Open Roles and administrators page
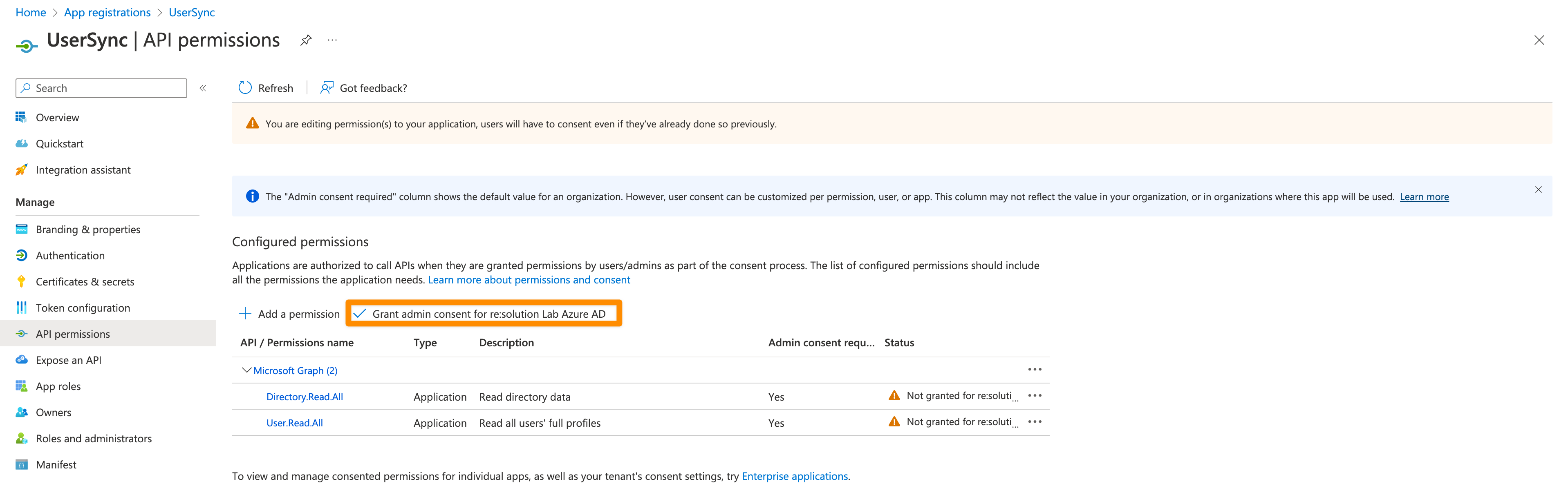 pos(94,439)
